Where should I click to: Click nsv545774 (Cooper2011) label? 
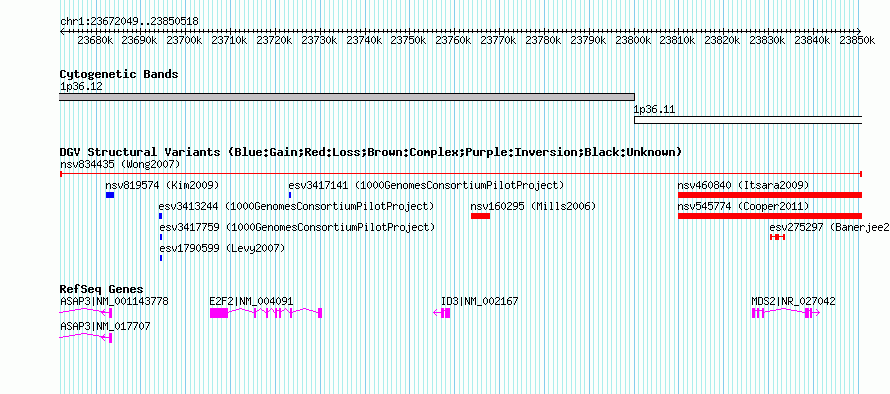pyautogui.click(x=744, y=206)
